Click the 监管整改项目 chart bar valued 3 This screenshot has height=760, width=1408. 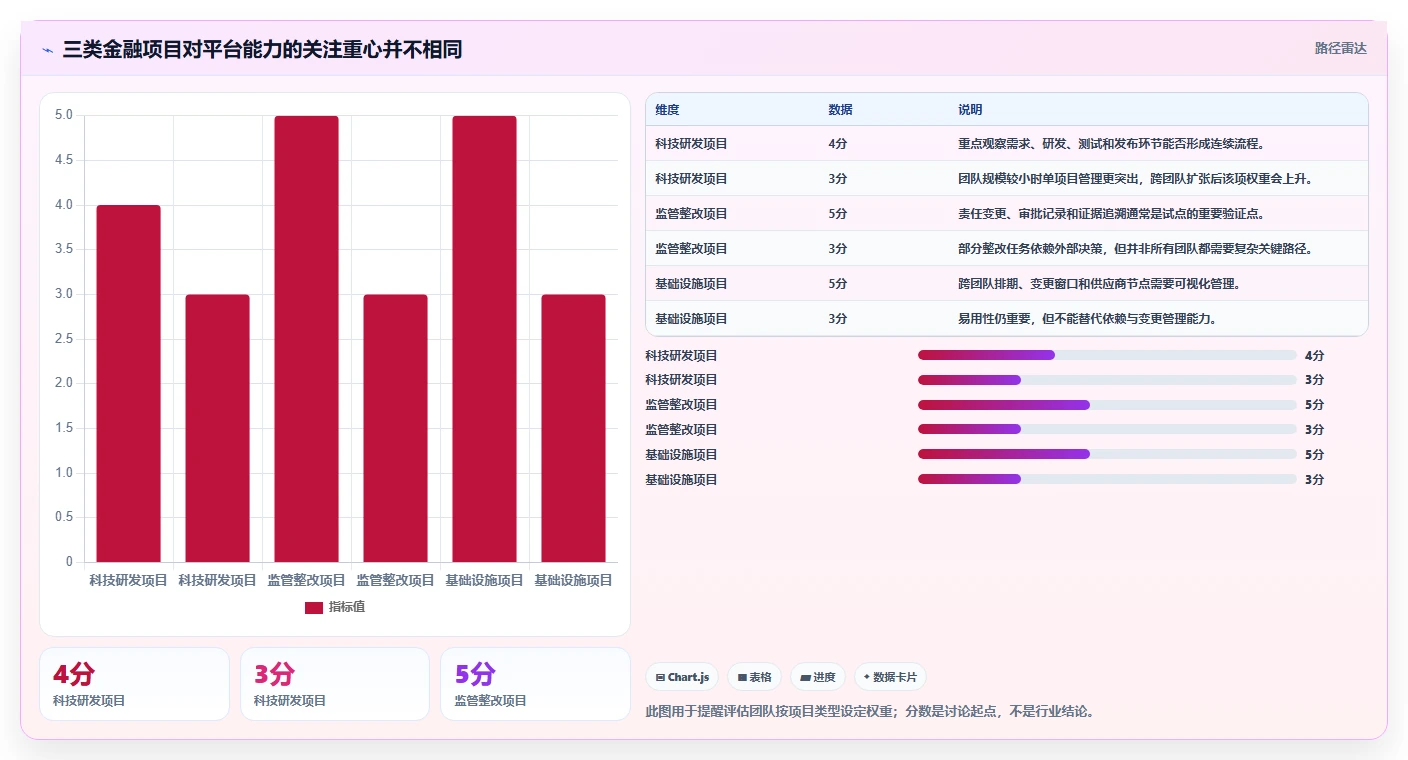(x=396, y=428)
